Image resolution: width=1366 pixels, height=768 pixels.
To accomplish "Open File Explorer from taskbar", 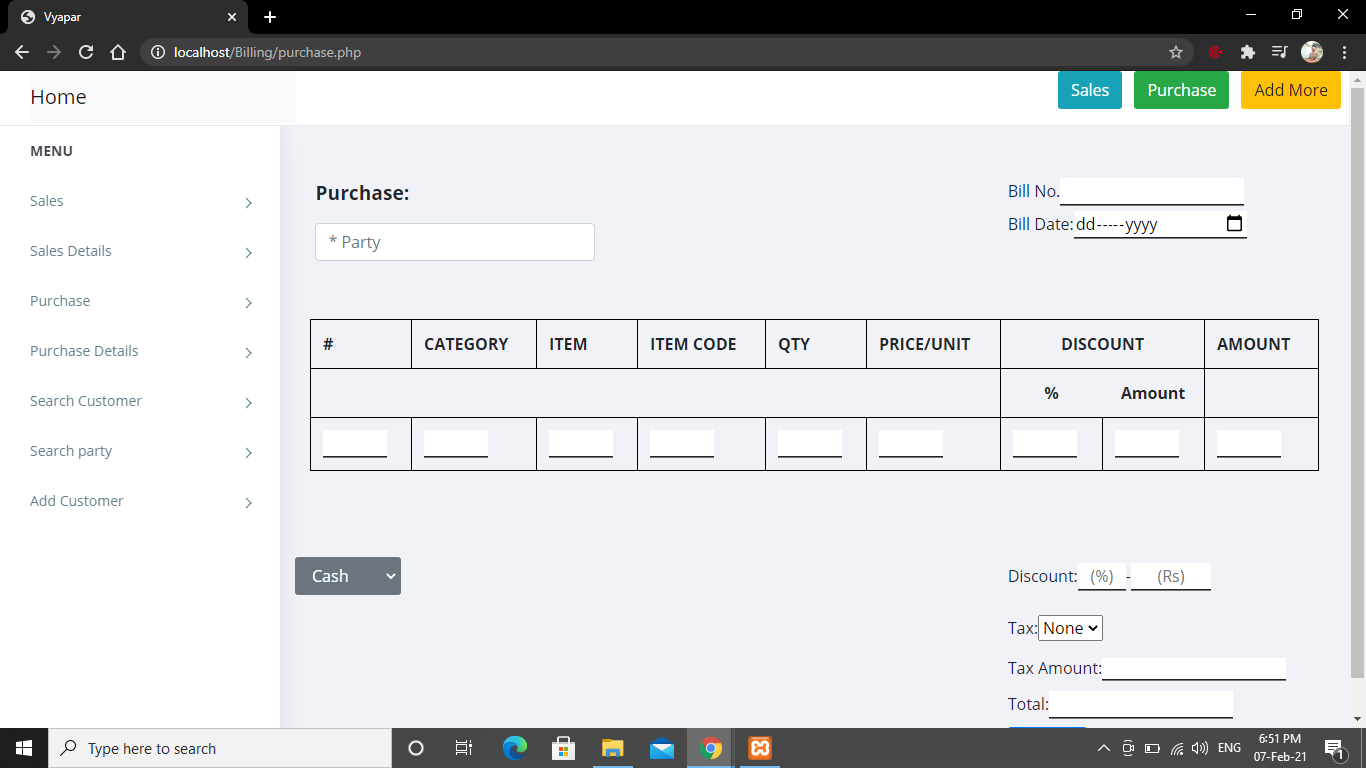I will click(612, 748).
